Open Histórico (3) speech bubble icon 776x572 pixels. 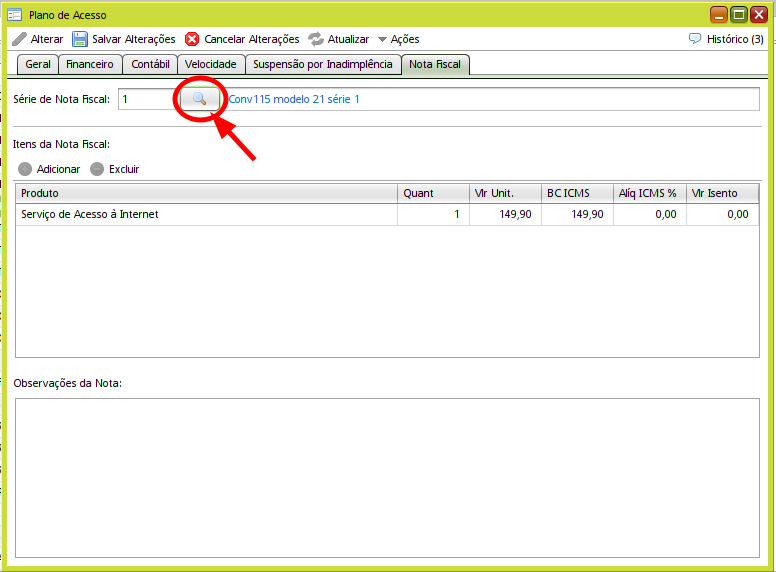click(x=695, y=39)
